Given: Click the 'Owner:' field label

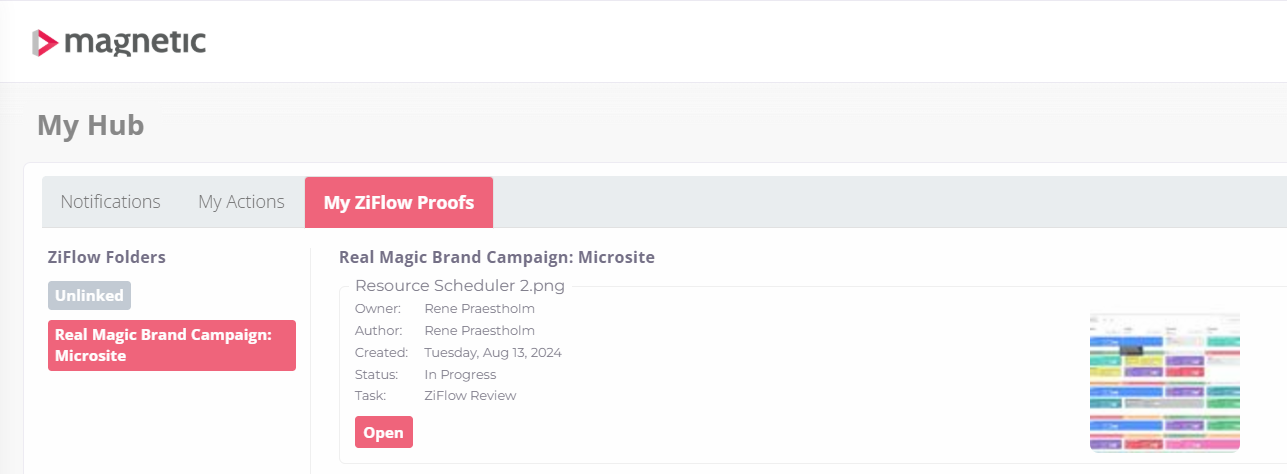Looking at the screenshot, I should 378,309.
